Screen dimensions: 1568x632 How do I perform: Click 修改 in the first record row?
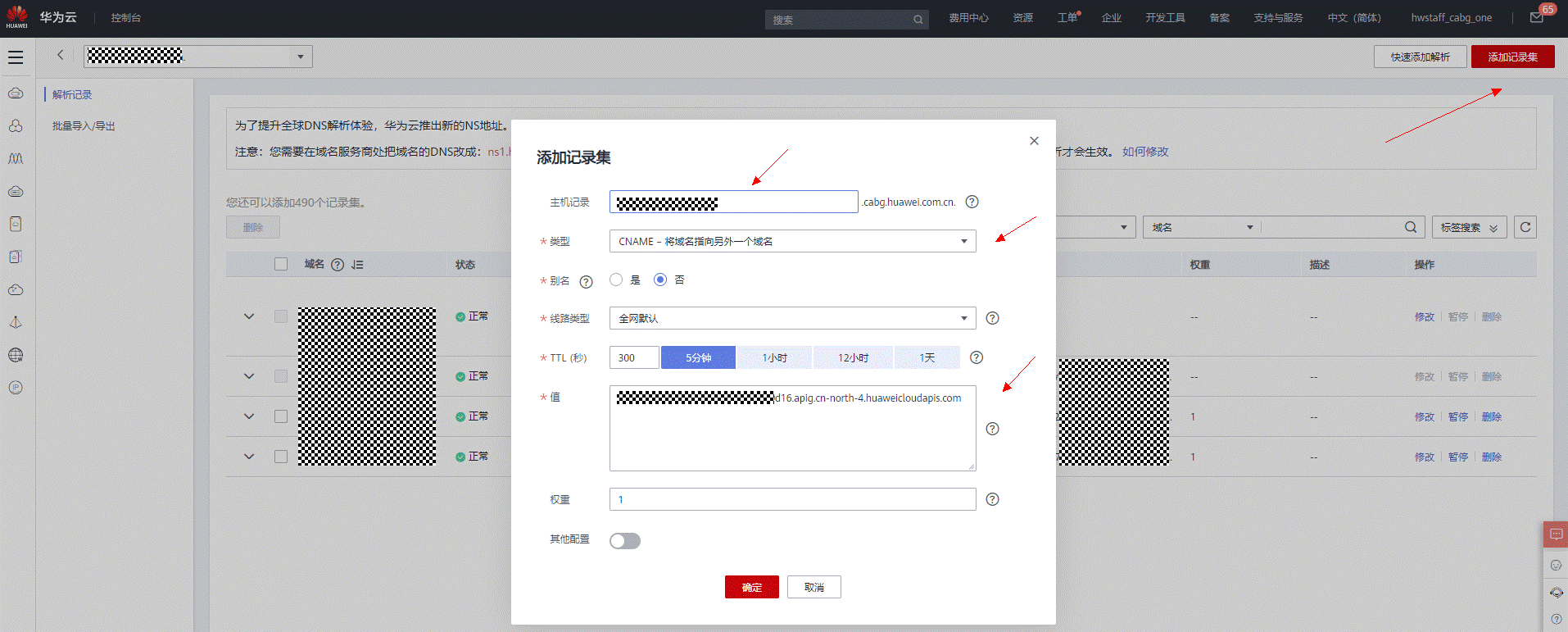click(1425, 317)
